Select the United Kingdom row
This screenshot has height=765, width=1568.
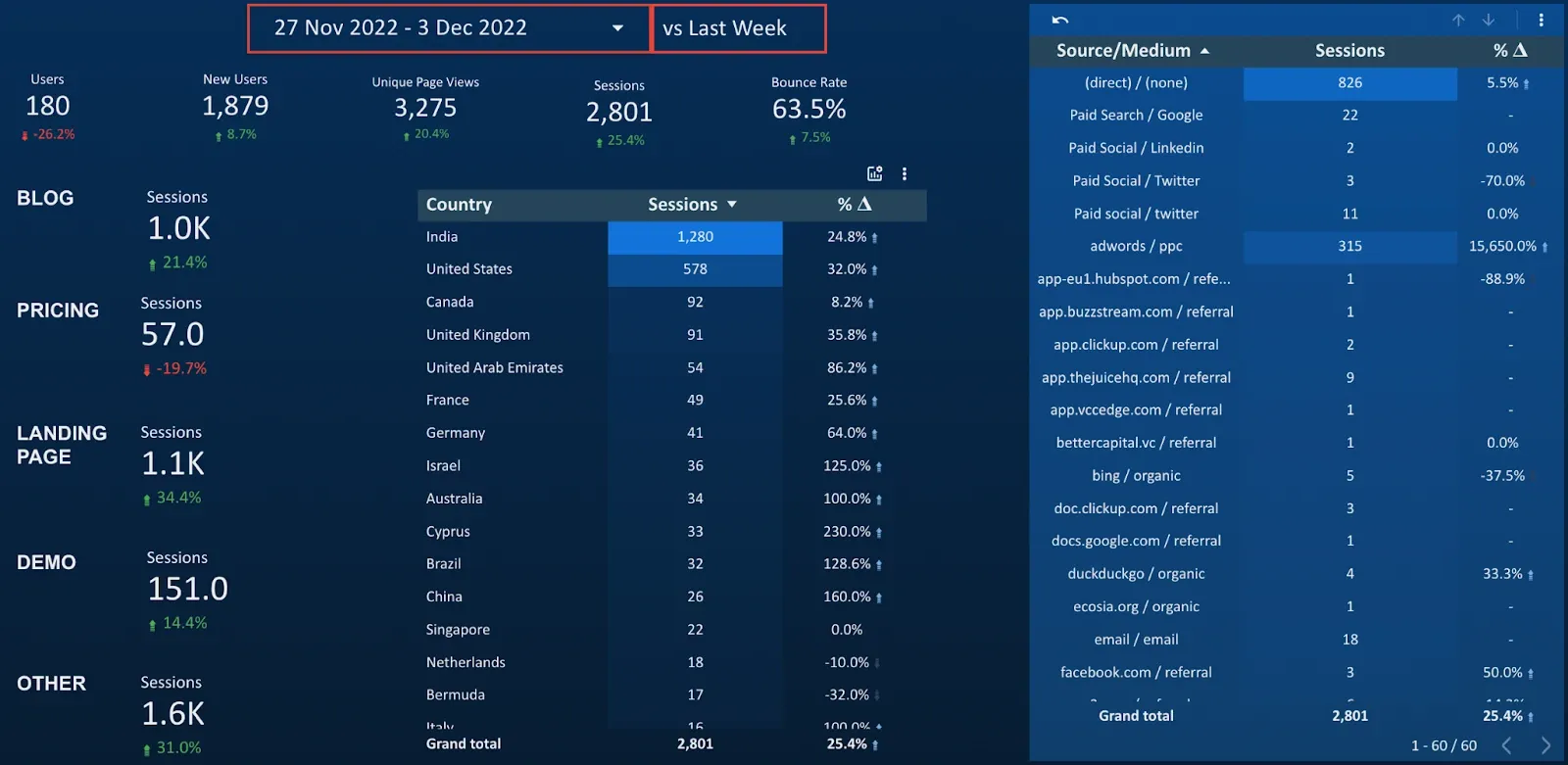point(671,335)
